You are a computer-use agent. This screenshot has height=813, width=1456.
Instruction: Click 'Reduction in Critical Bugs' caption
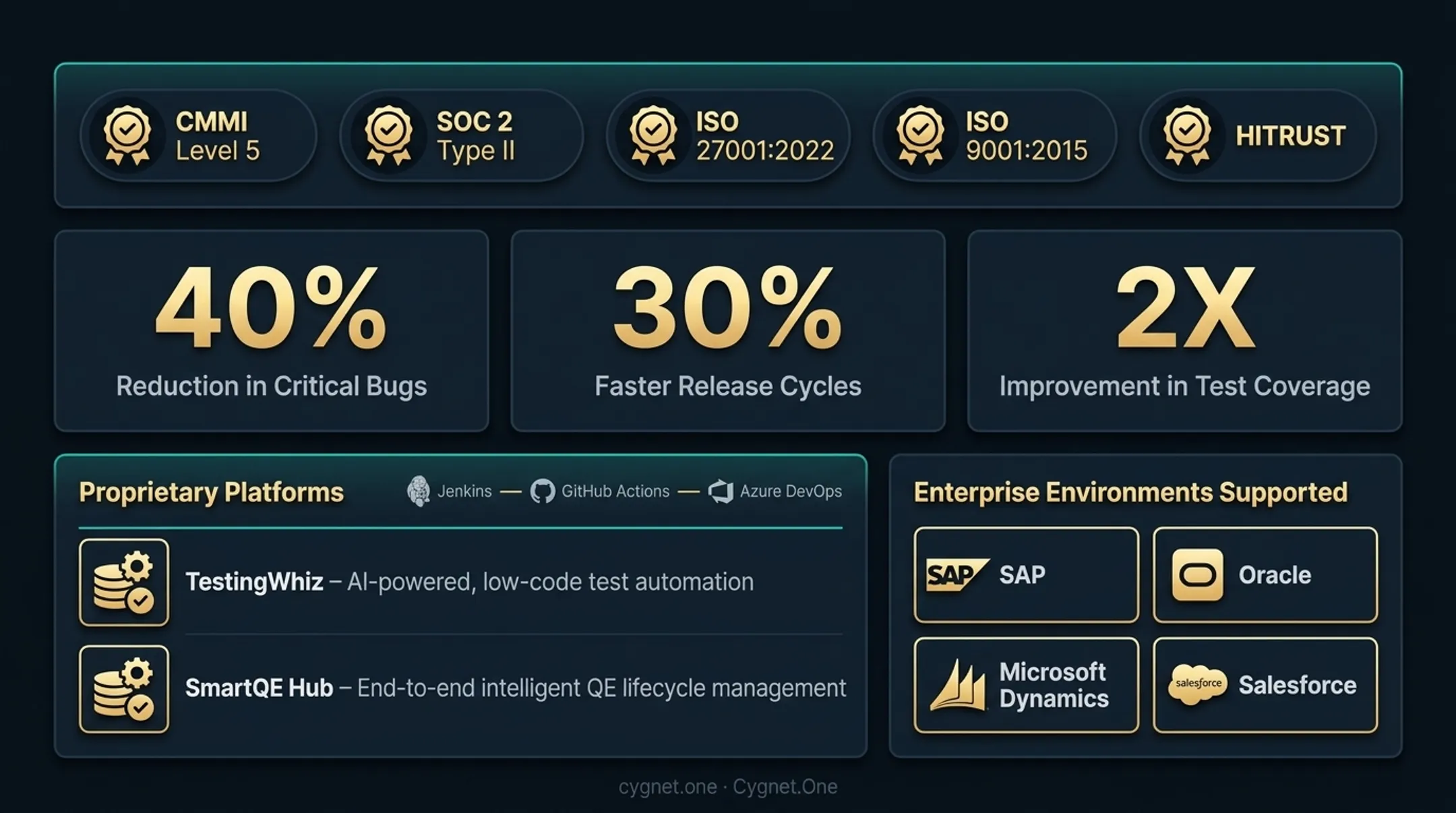271,386
